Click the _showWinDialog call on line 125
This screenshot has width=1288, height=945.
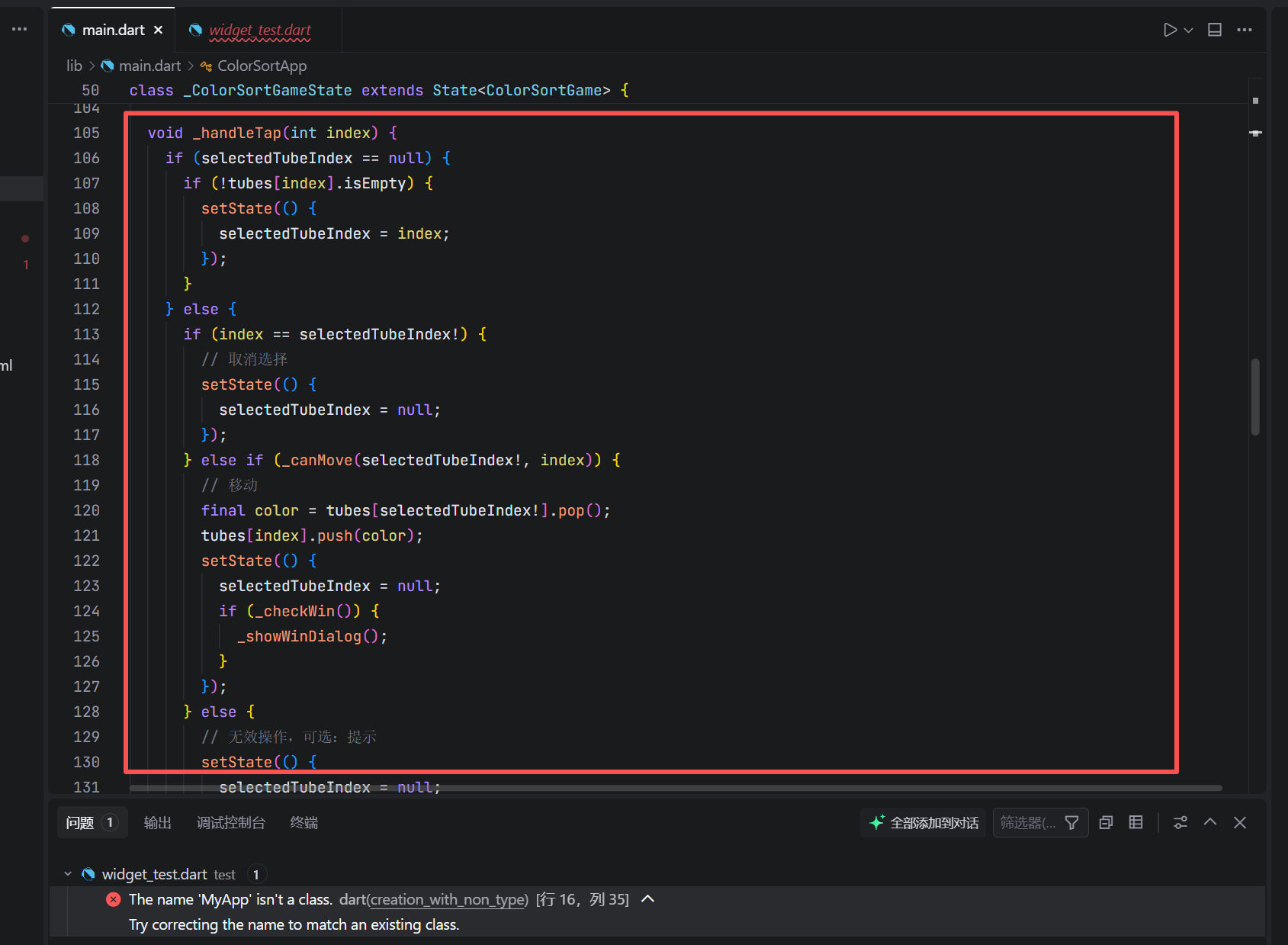pyautogui.click(x=299, y=636)
